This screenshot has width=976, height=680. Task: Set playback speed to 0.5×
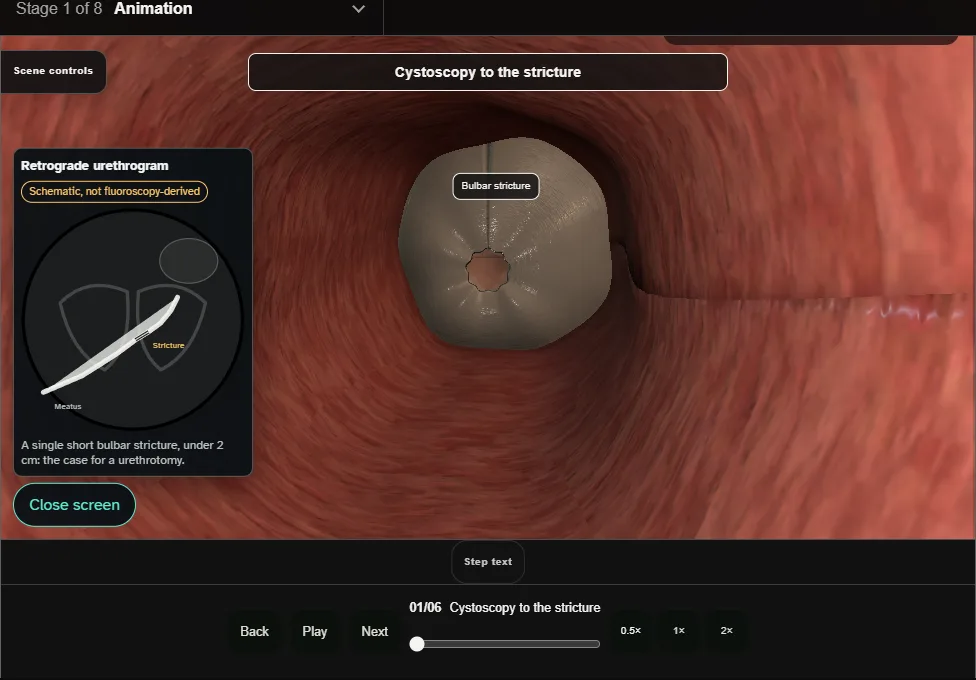pos(631,631)
